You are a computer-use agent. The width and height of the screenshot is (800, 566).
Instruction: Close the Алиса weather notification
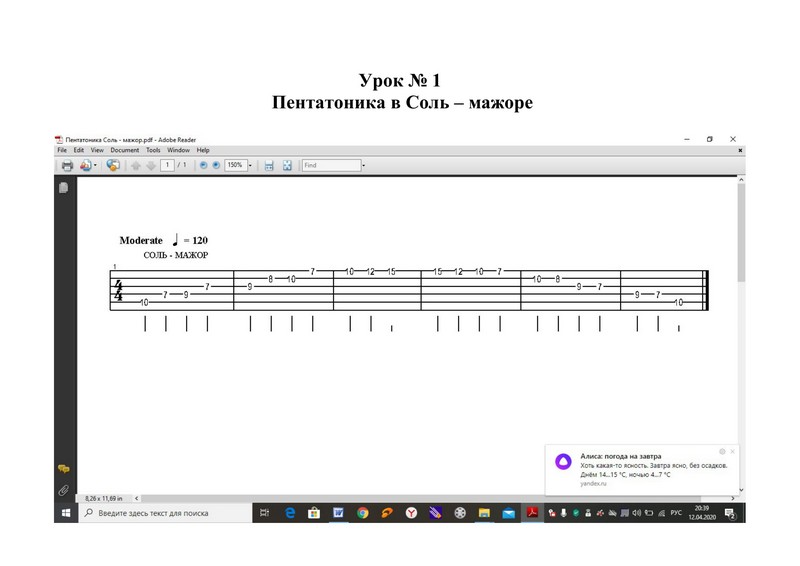coord(733,451)
